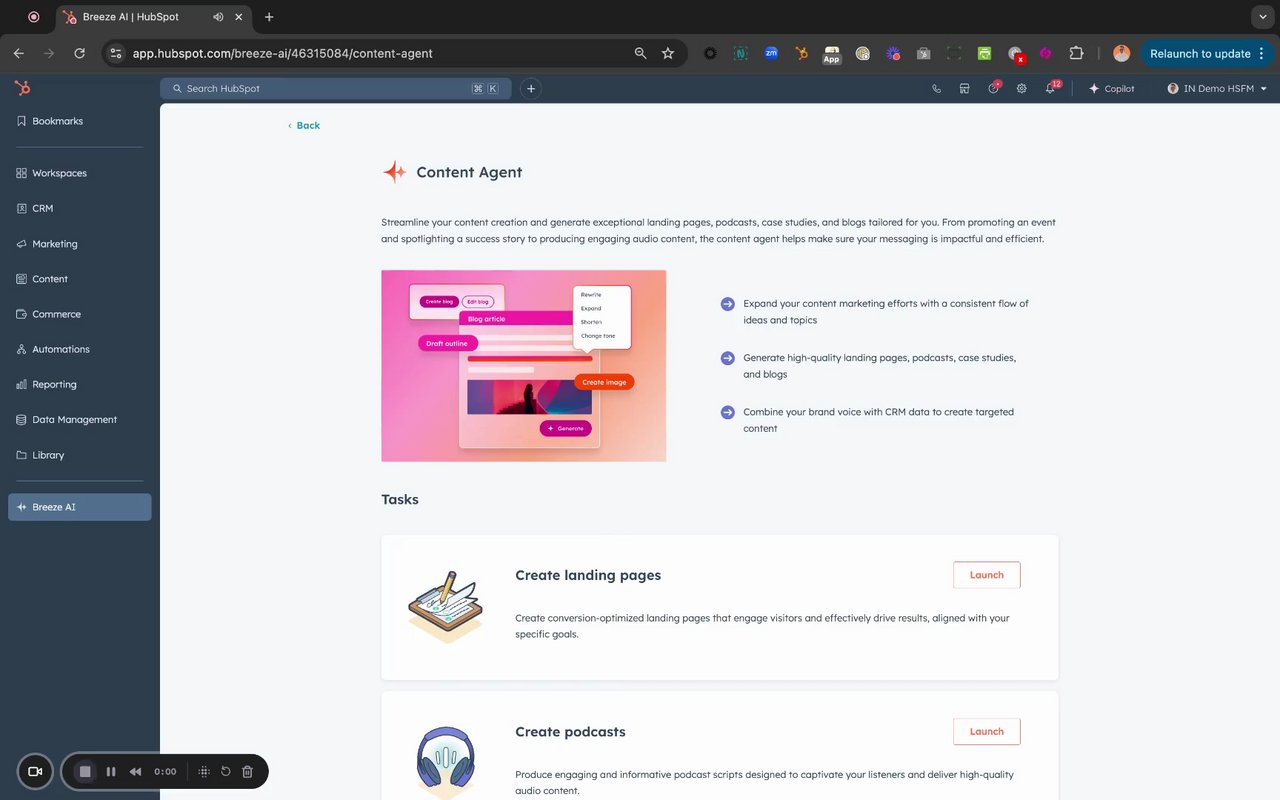Focus the Search HubSpot field
Image resolution: width=1280 pixels, height=800 pixels.
tap(335, 89)
